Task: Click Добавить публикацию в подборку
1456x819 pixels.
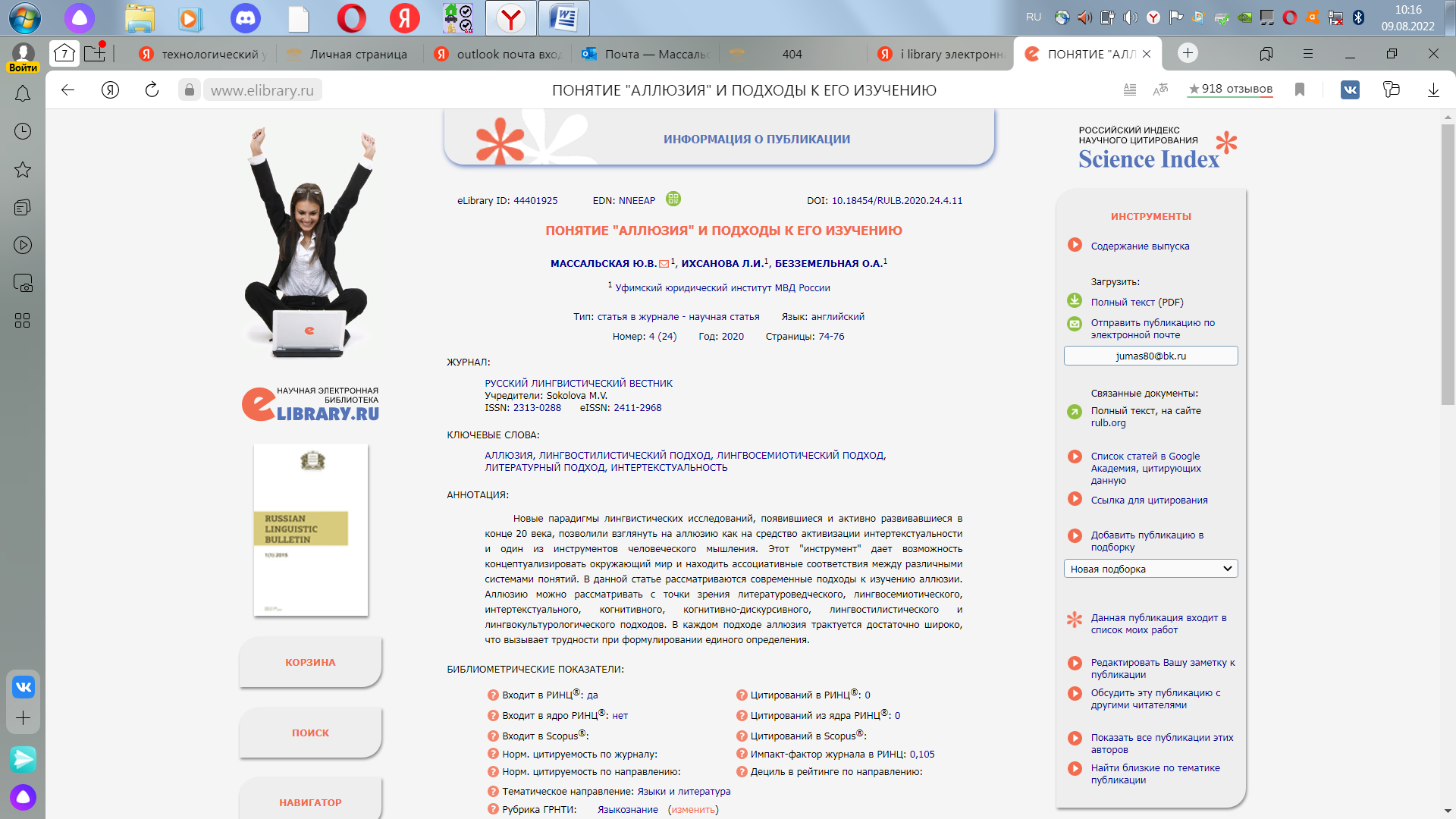Action: [x=1147, y=541]
